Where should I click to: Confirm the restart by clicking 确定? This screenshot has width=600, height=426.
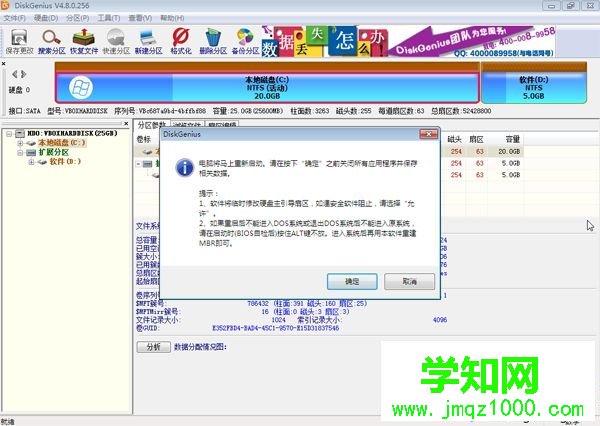(352, 282)
